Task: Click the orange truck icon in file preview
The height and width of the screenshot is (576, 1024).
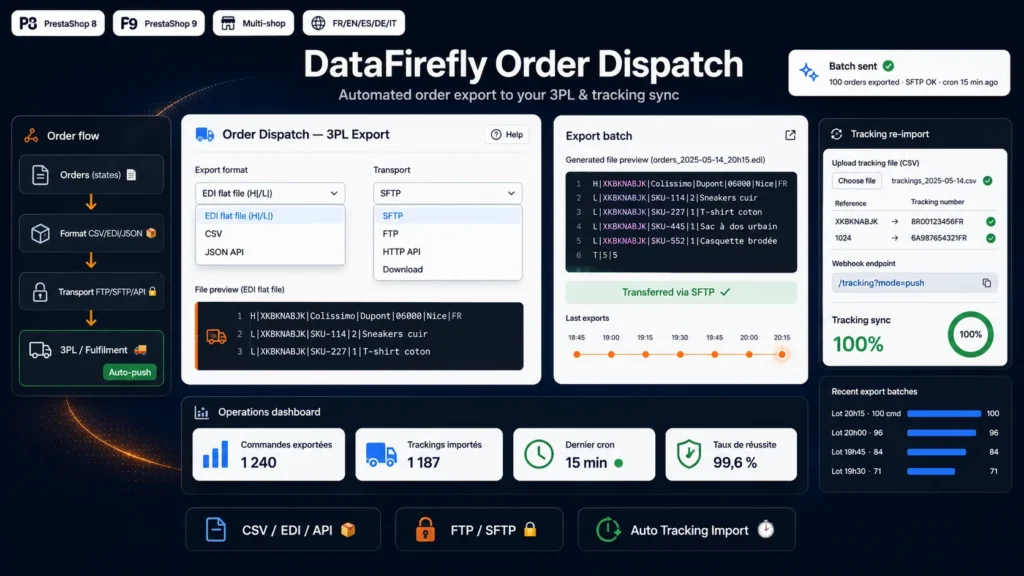Action: [216, 336]
